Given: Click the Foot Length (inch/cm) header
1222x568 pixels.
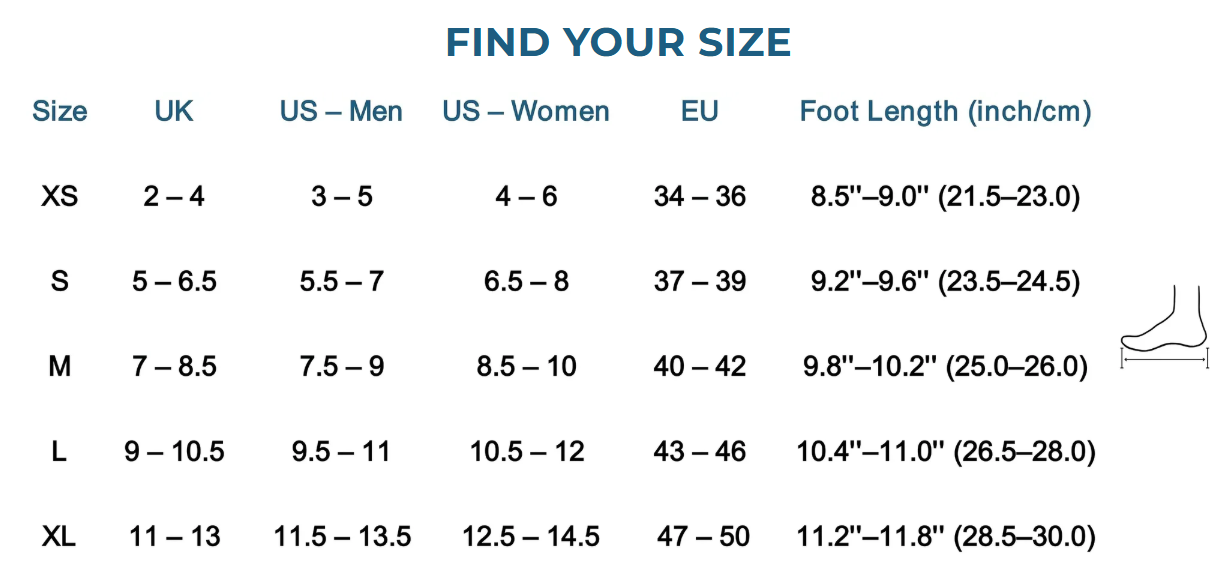Looking at the screenshot, I should tap(945, 111).
